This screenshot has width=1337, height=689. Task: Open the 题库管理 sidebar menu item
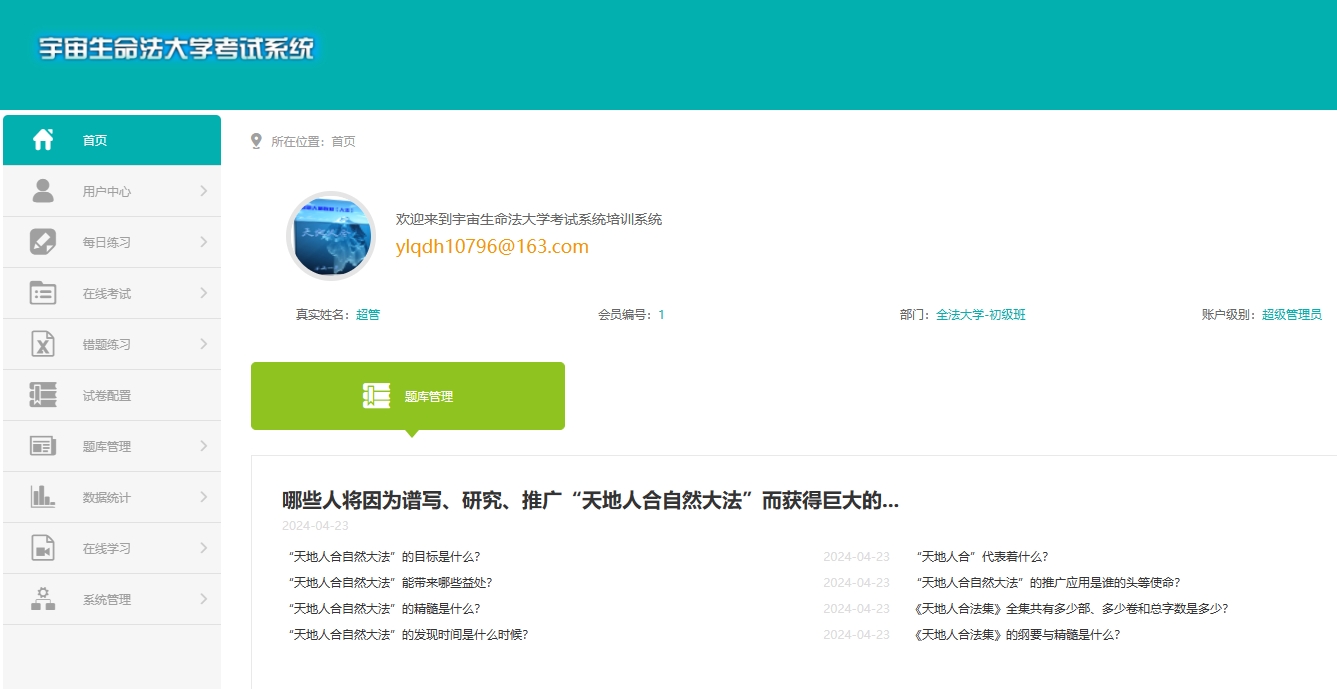[x=107, y=446]
